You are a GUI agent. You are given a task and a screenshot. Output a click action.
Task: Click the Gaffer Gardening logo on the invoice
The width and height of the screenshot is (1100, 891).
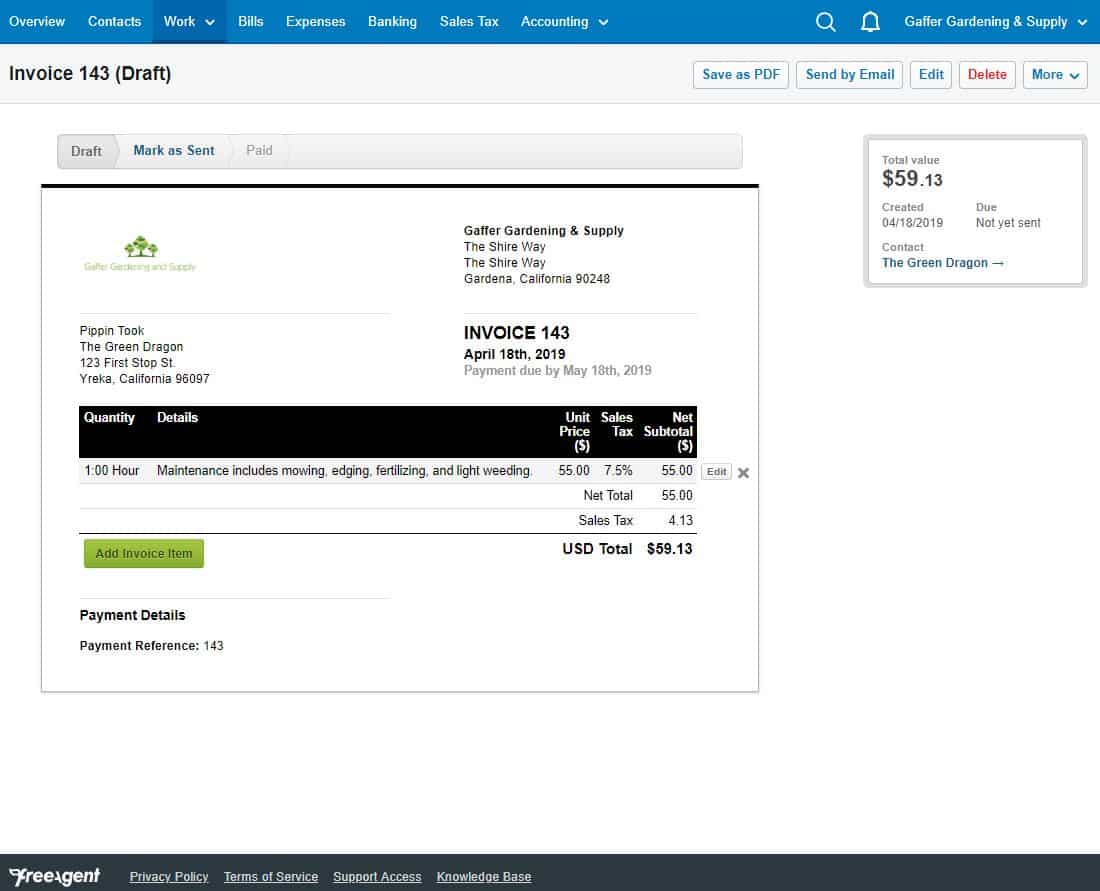tap(140, 253)
